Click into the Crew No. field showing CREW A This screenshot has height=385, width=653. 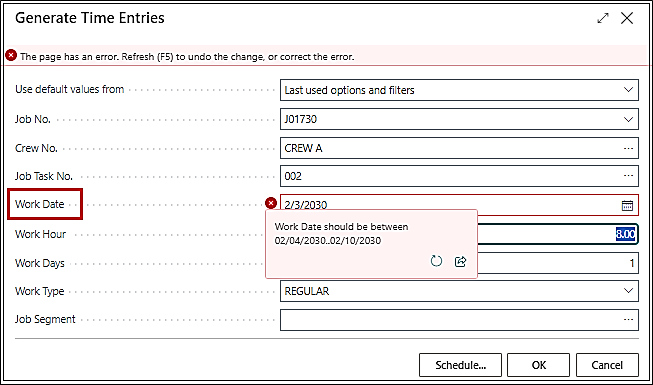[459, 148]
